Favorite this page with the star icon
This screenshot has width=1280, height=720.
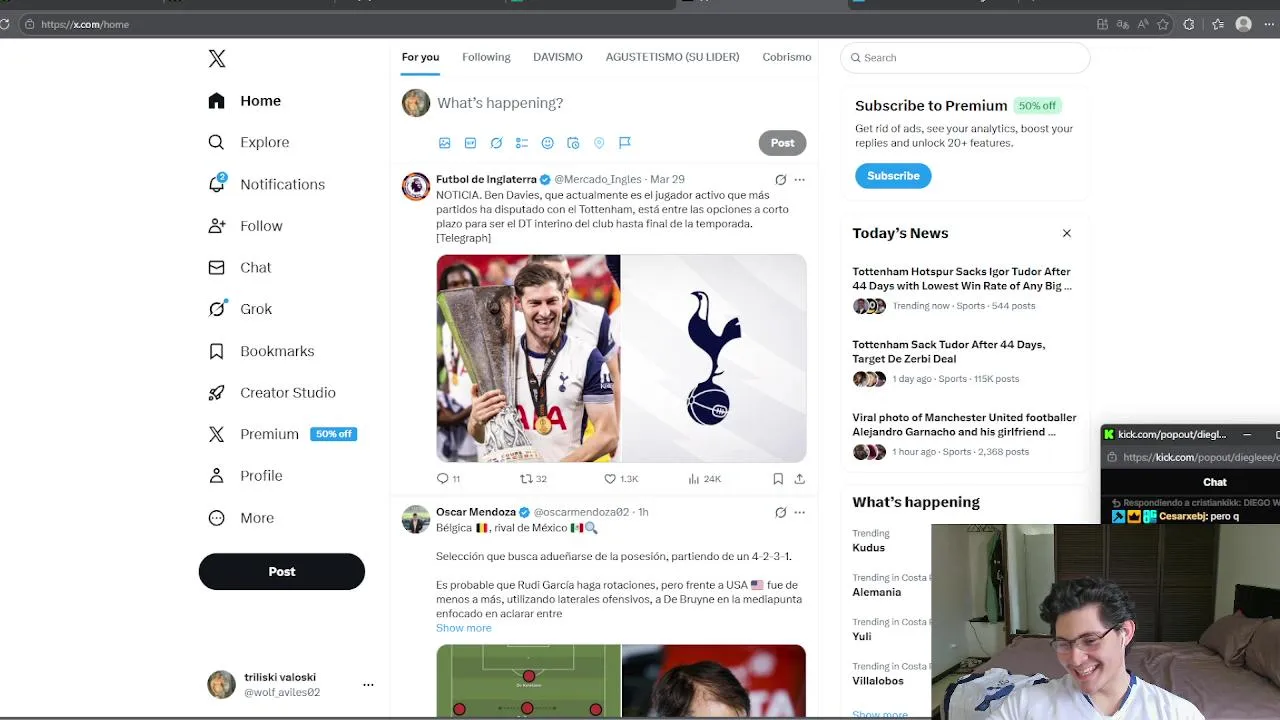coord(1163,24)
